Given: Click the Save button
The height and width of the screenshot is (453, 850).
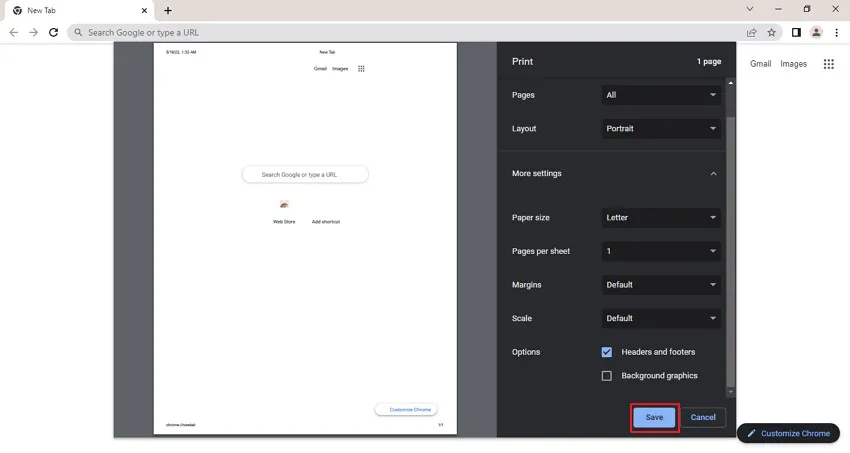Looking at the screenshot, I should 654,417.
